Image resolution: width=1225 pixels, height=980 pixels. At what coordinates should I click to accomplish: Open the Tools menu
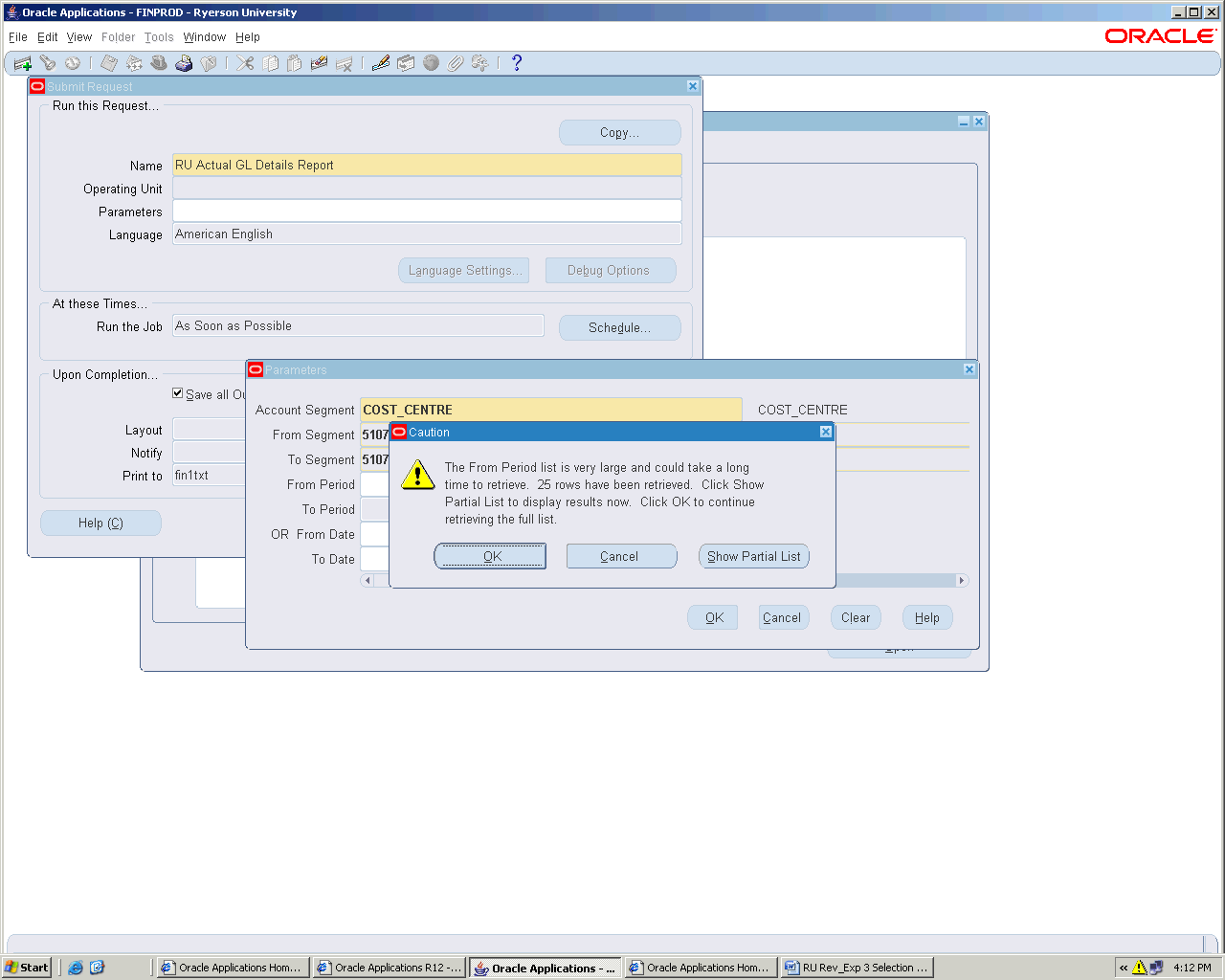[x=159, y=37]
